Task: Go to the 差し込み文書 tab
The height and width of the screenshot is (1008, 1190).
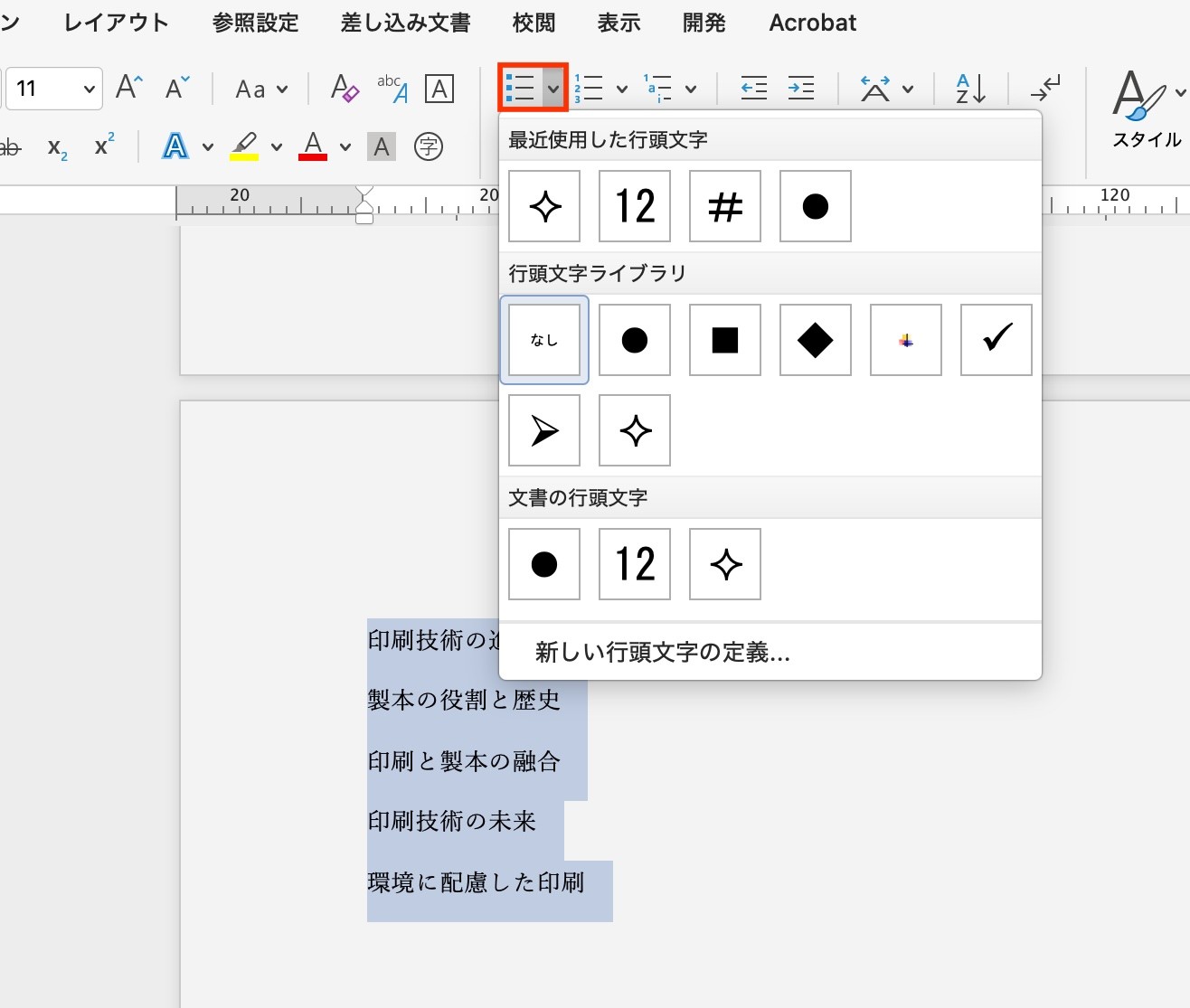Action: [406, 23]
